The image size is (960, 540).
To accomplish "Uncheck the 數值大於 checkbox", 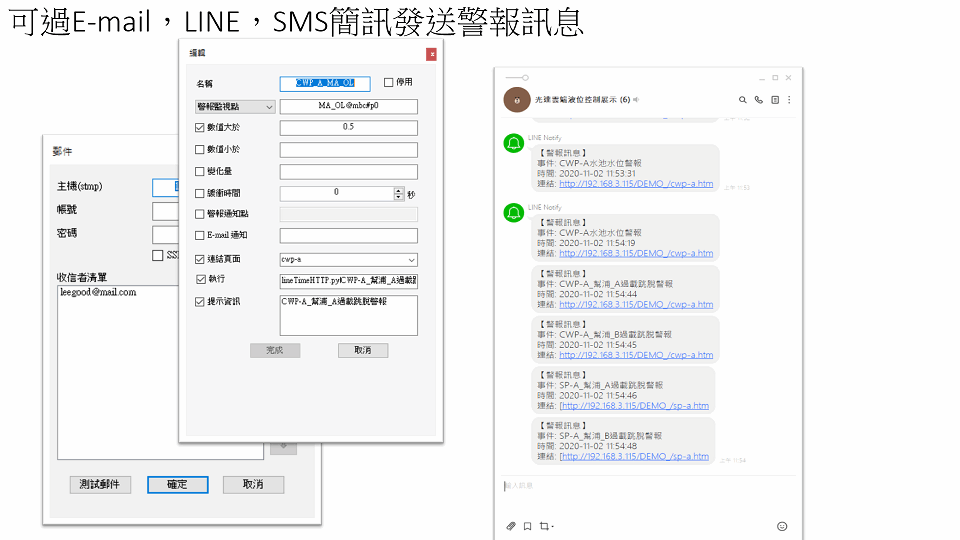I will [x=200, y=127].
